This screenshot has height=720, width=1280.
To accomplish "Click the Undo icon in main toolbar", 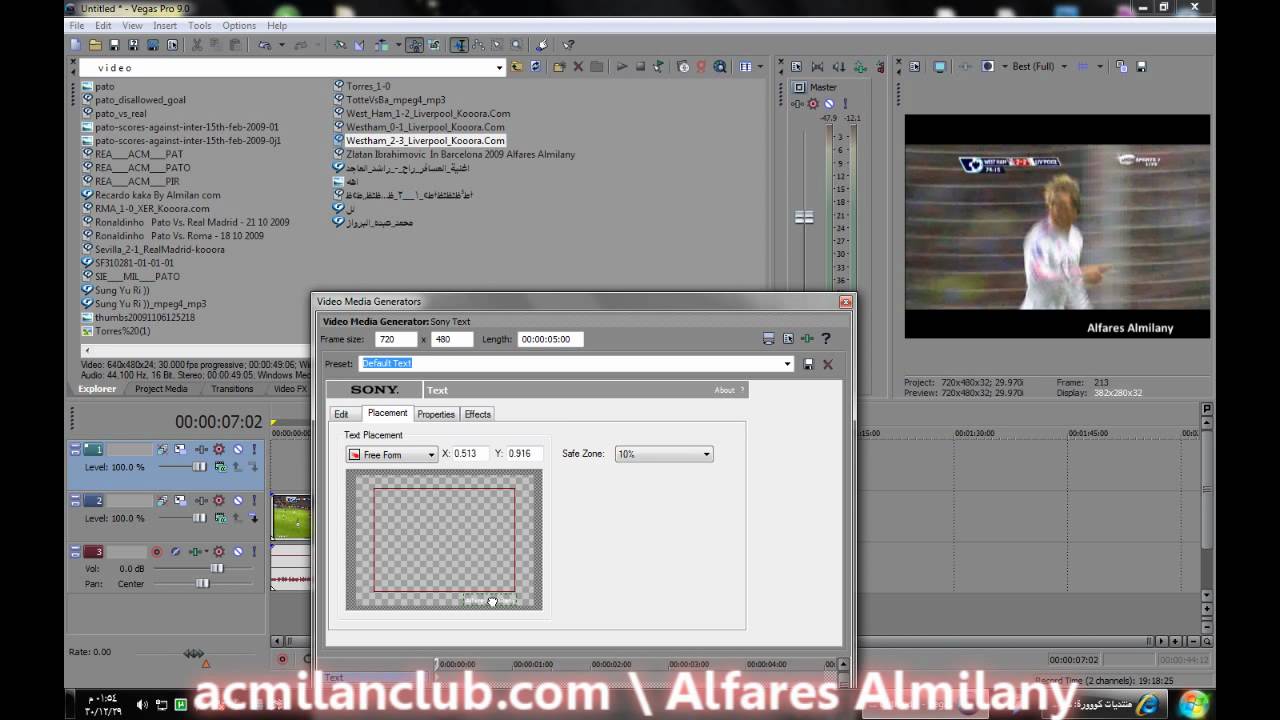I will click(x=265, y=44).
